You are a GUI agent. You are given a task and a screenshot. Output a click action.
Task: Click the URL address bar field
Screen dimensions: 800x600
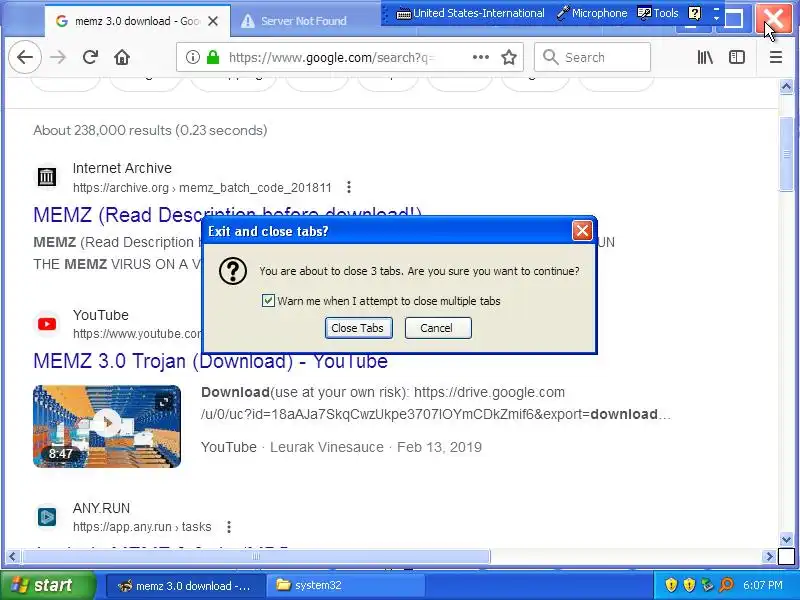[x=332, y=57]
